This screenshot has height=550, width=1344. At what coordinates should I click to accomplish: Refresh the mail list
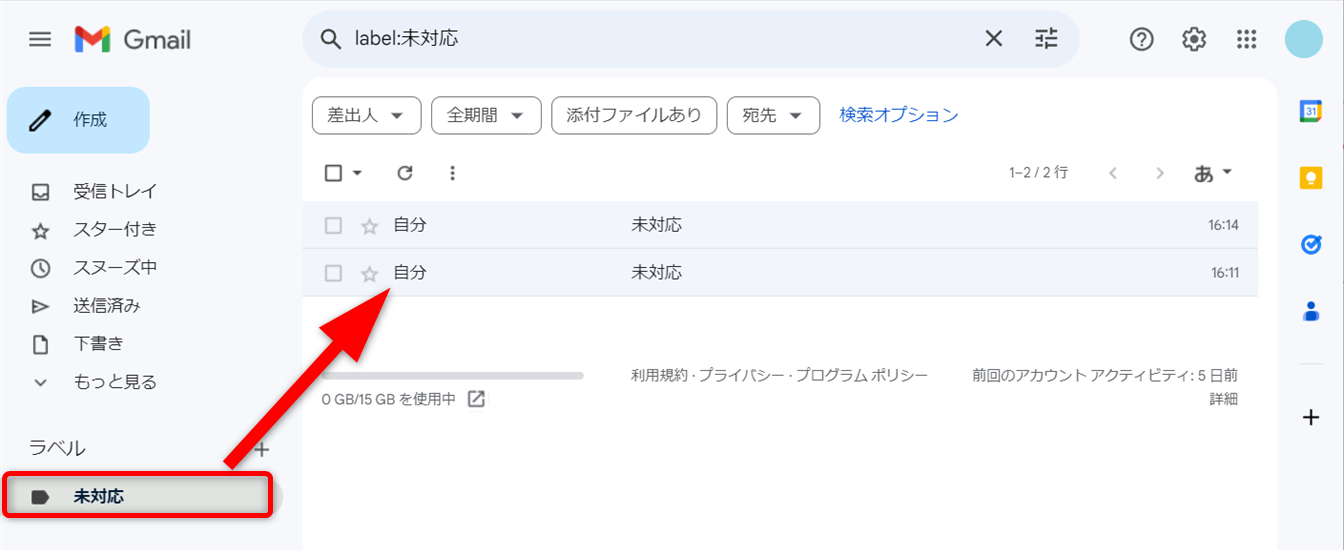tap(405, 173)
